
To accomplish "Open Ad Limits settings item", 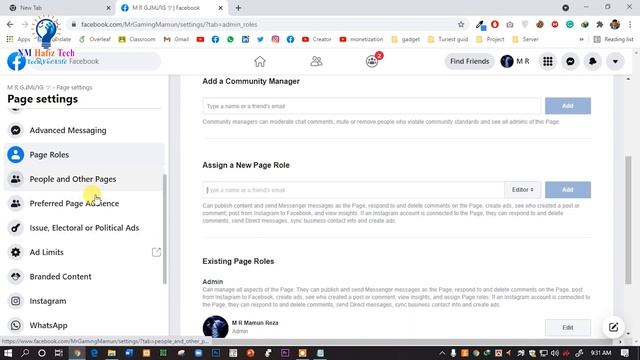I will coord(84,252).
